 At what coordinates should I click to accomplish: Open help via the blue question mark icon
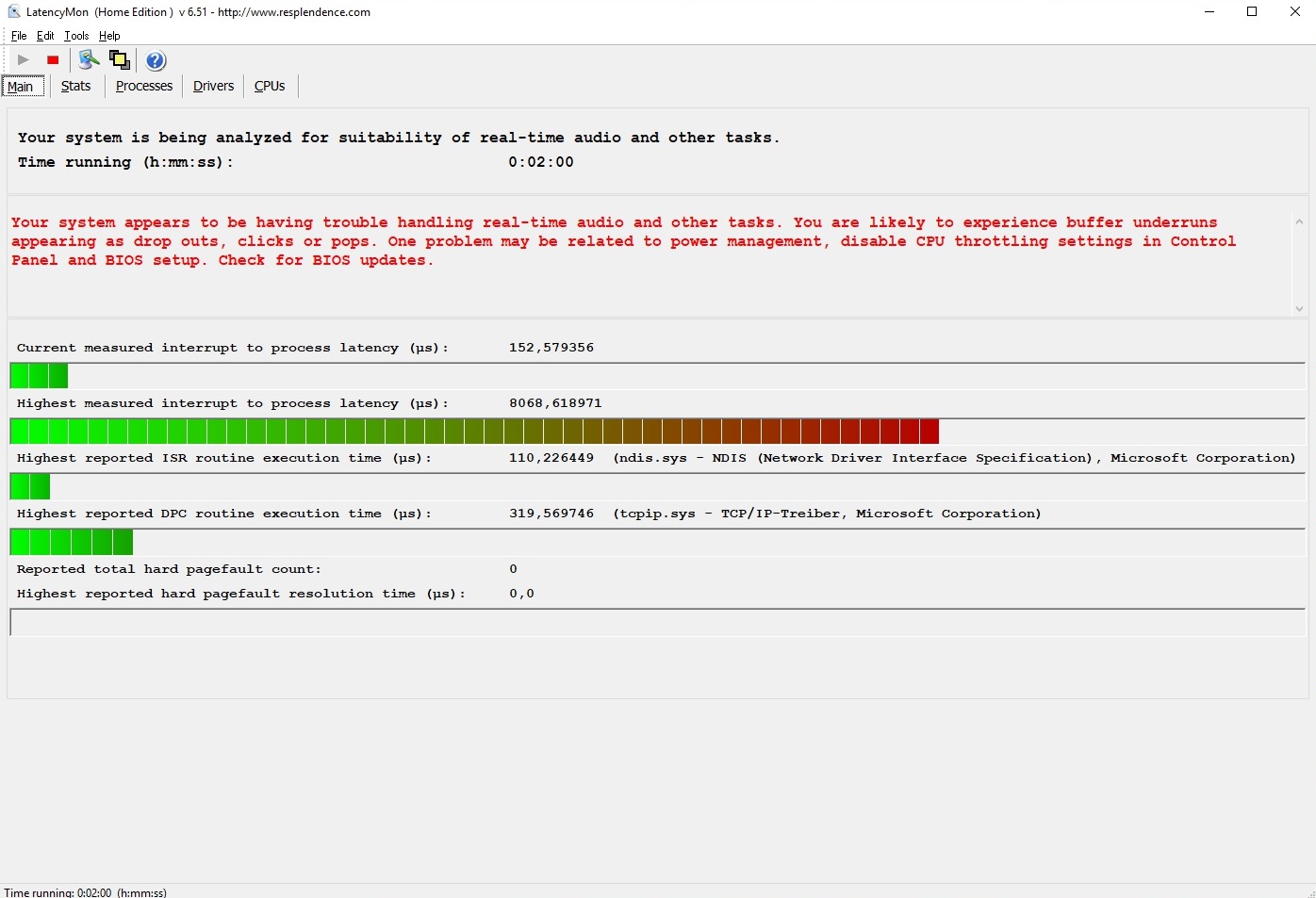coord(156,60)
